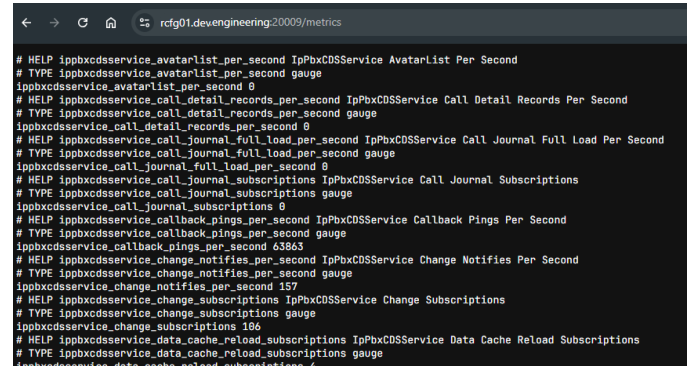Click the call_detail_records_per_second TYPE line

click(197, 113)
